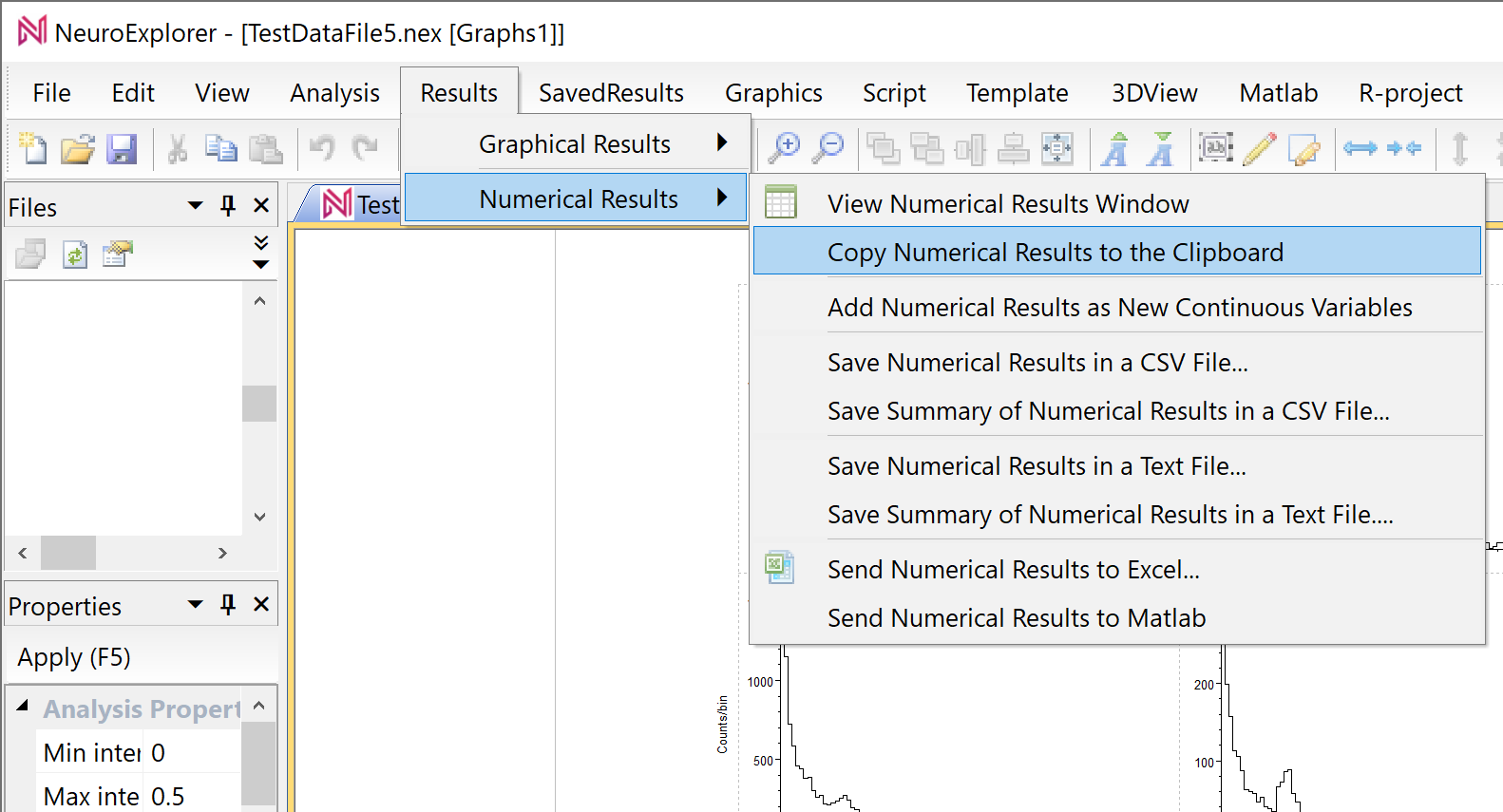Open the File menu
This screenshot has width=1503, height=812.
pos(51,93)
